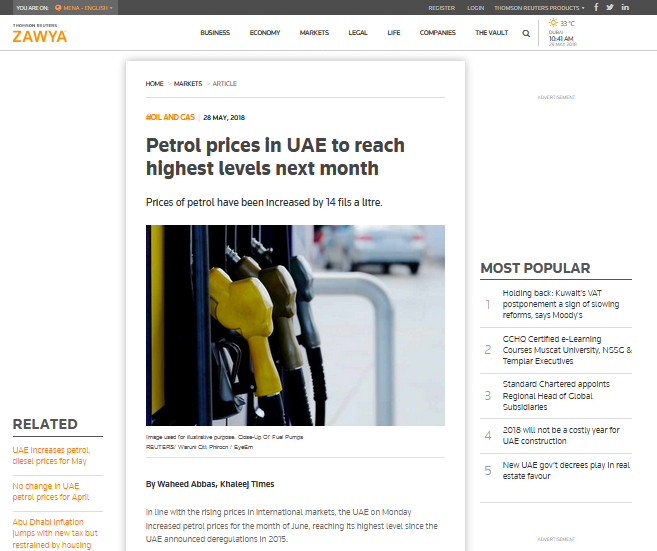Click the MOST POPULAR heading
The image size is (657, 551).
(x=535, y=268)
